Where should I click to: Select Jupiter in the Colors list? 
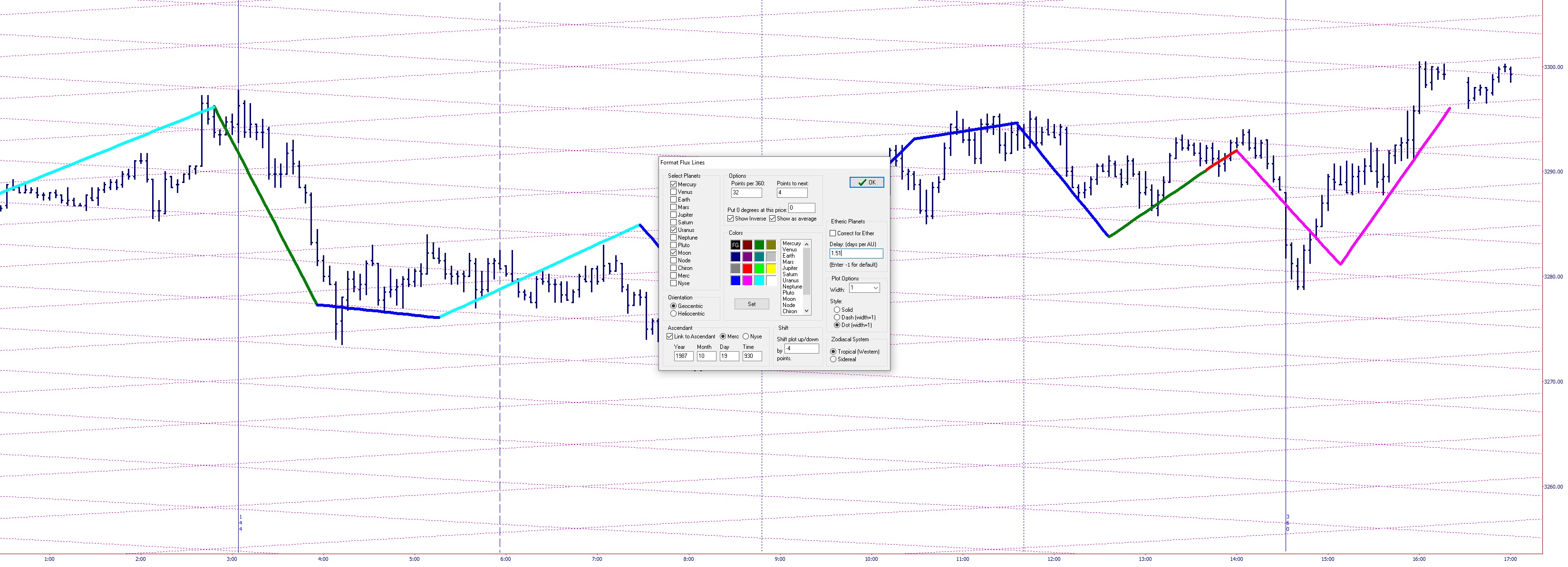click(x=792, y=268)
